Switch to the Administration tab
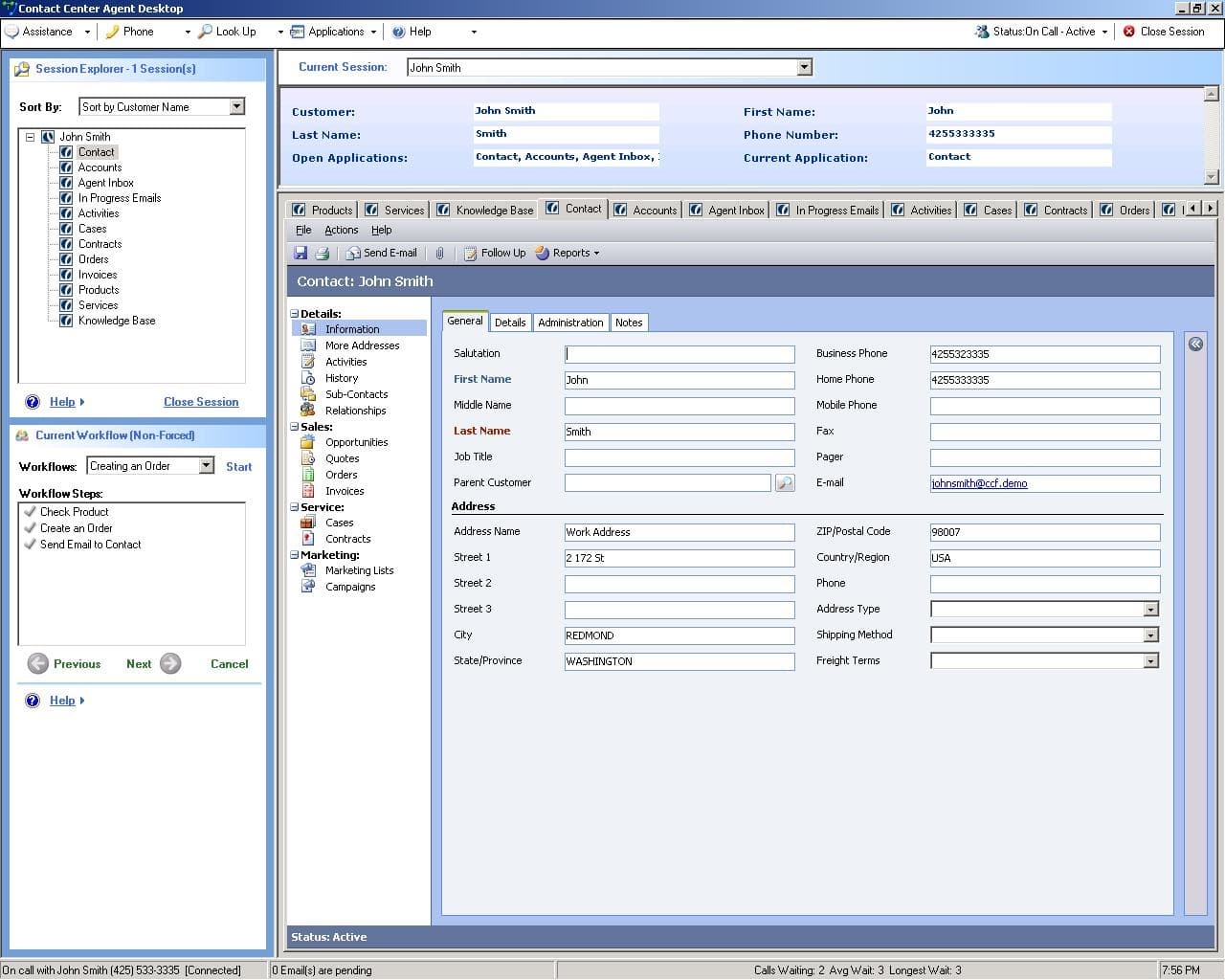The height and width of the screenshot is (980, 1225). pos(570,323)
